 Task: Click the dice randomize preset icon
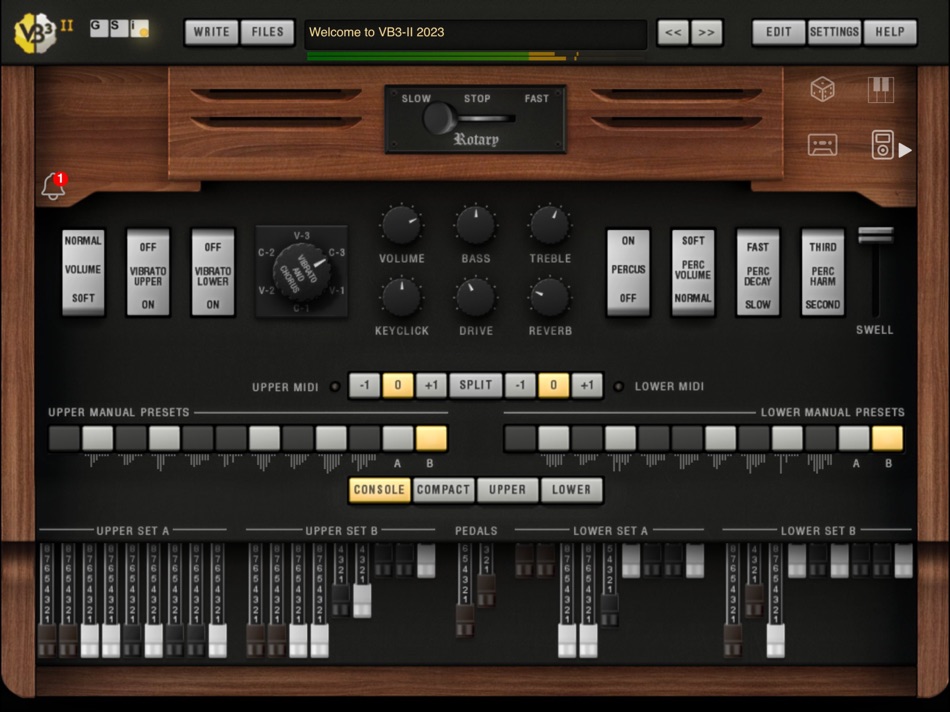coord(821,89)
